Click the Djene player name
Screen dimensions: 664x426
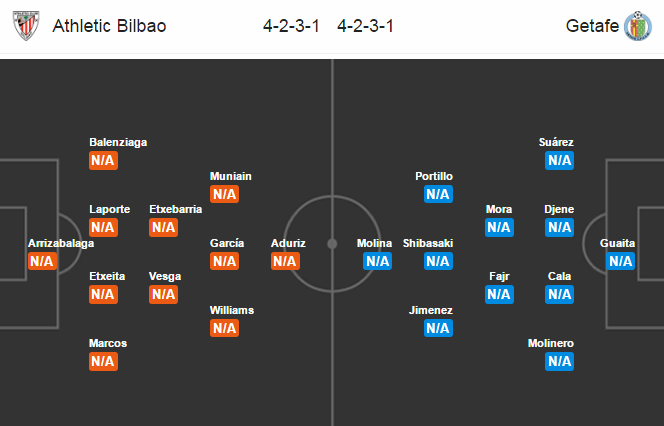click(559, 209)
